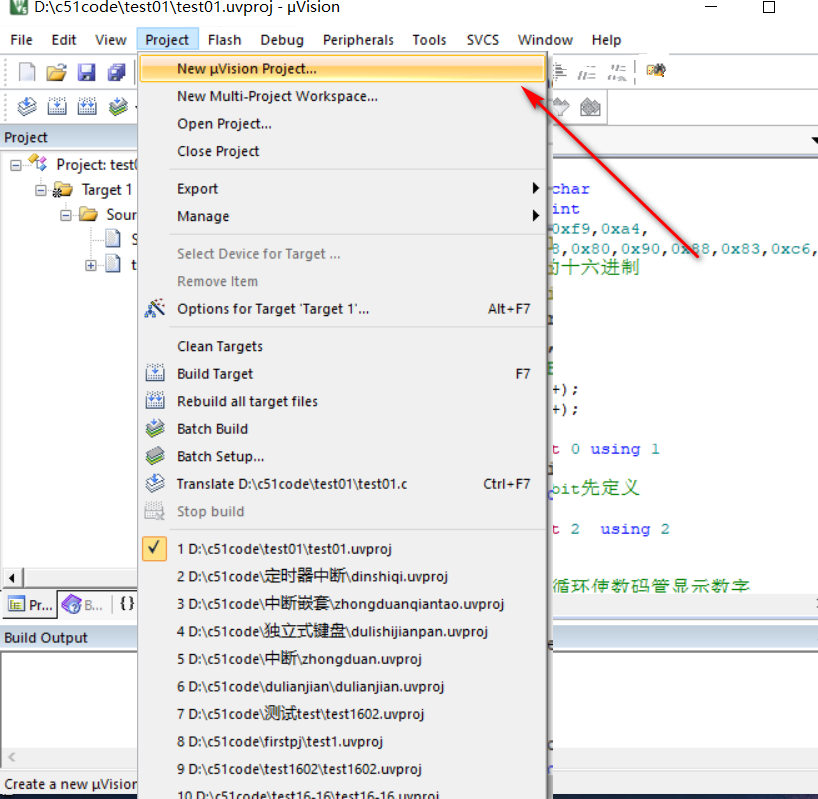Open the View menu
Image resolution: width=818 pixels, height=799 pixels.
(111, 40)
